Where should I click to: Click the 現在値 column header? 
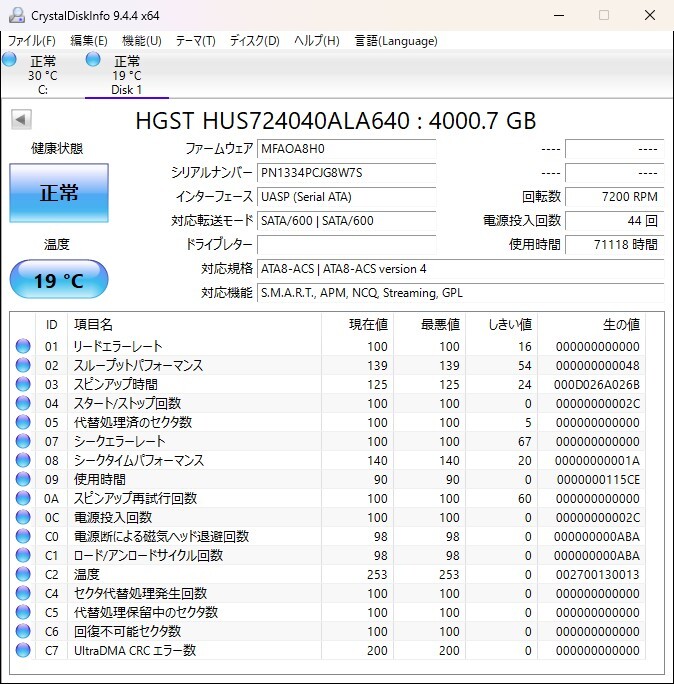[x=357, y=325]
